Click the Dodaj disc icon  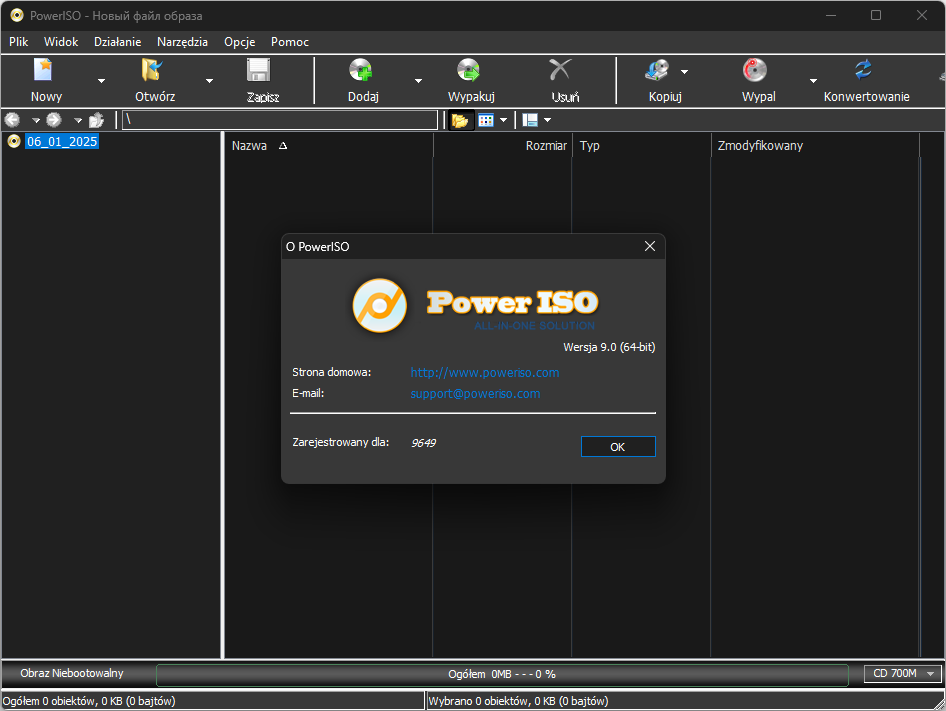(x=361, y=70)
